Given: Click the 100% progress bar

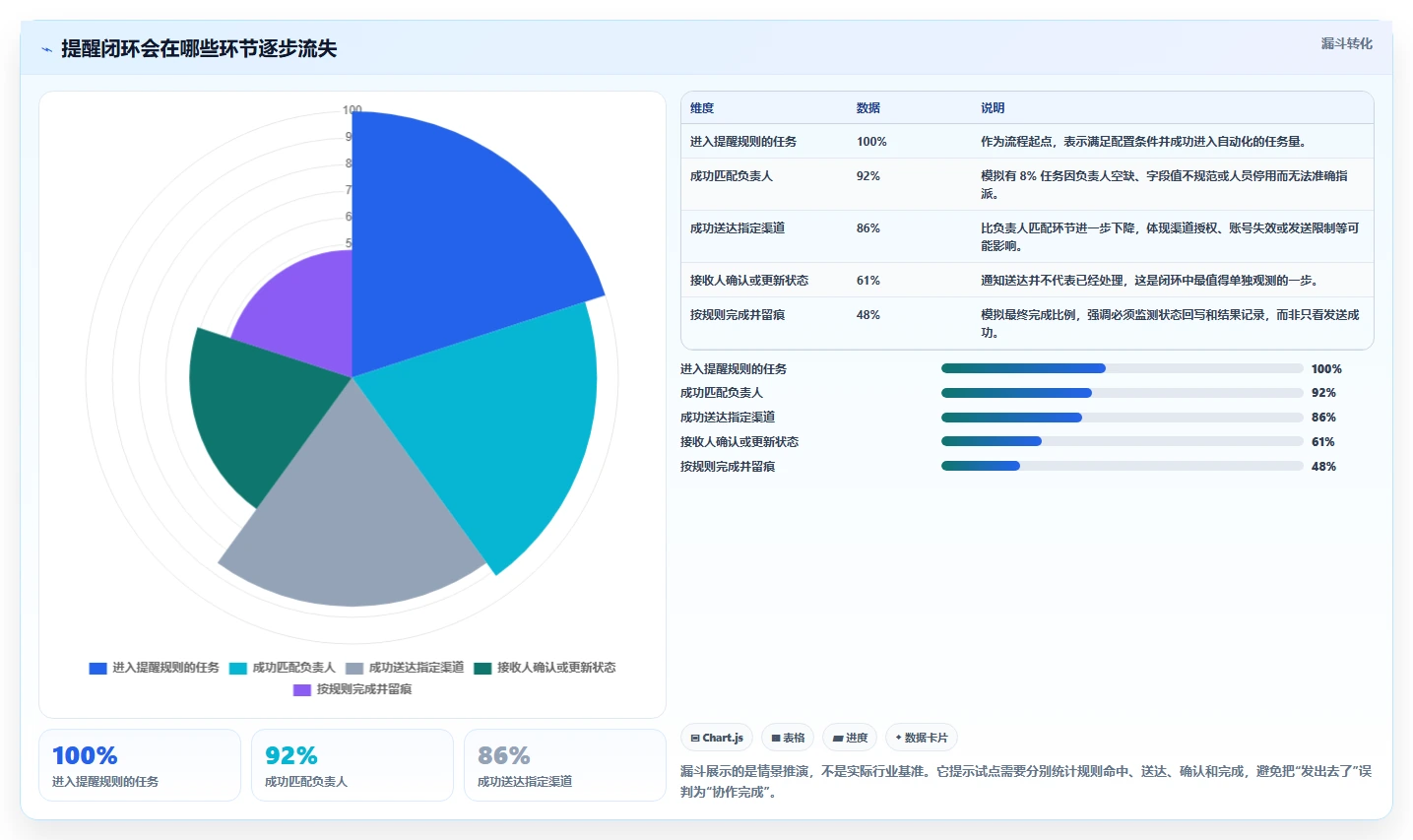Looking at the screenshot, I should (1123, 368).
